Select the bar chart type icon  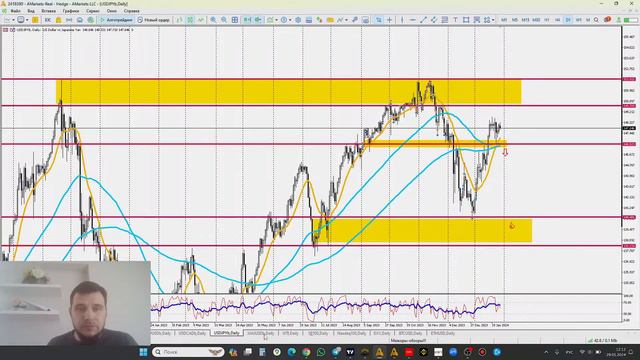point(179,20)
